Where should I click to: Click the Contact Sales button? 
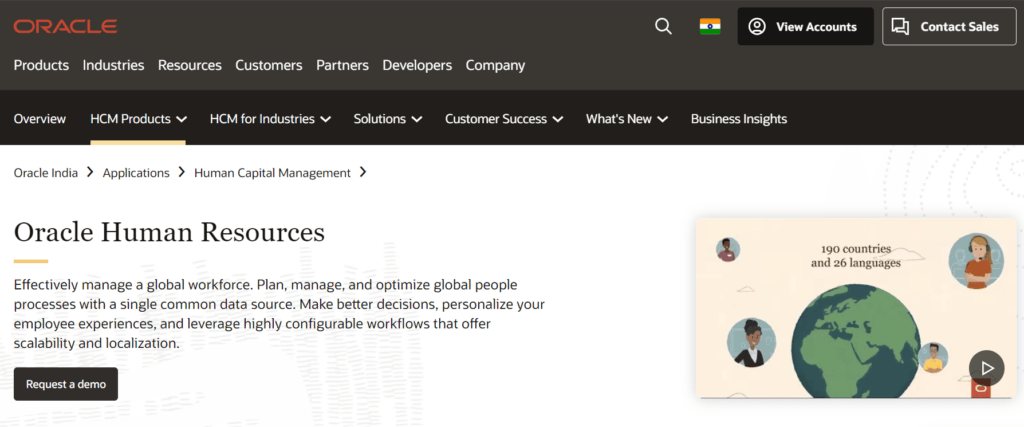949,27
